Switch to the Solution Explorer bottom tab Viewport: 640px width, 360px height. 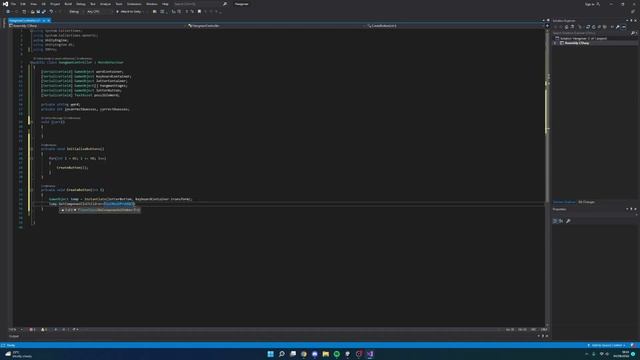(x=564, y=202)
